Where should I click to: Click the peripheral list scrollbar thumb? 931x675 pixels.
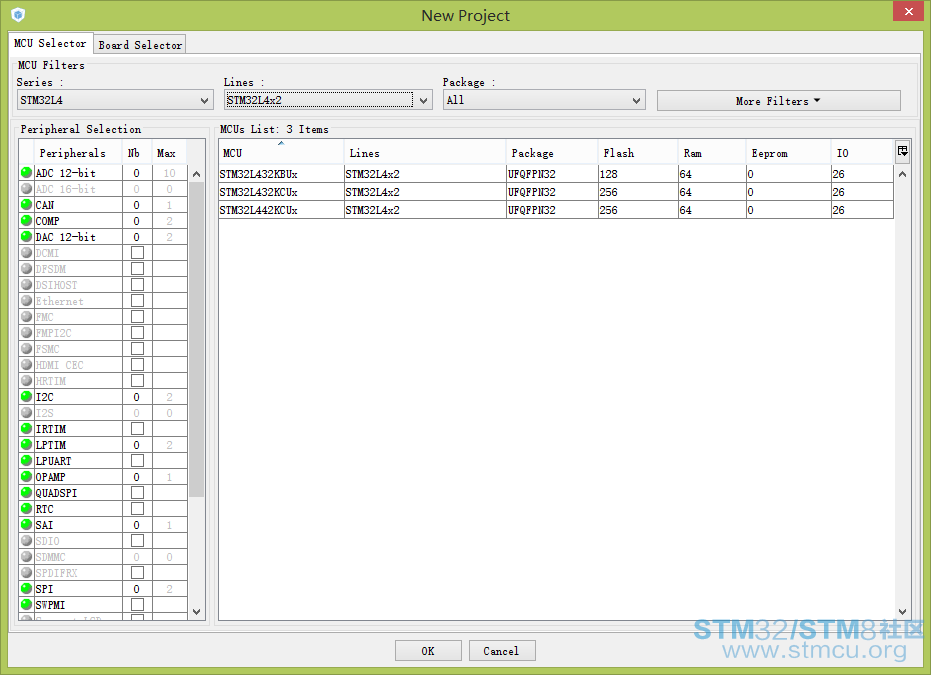pos(197,339)
